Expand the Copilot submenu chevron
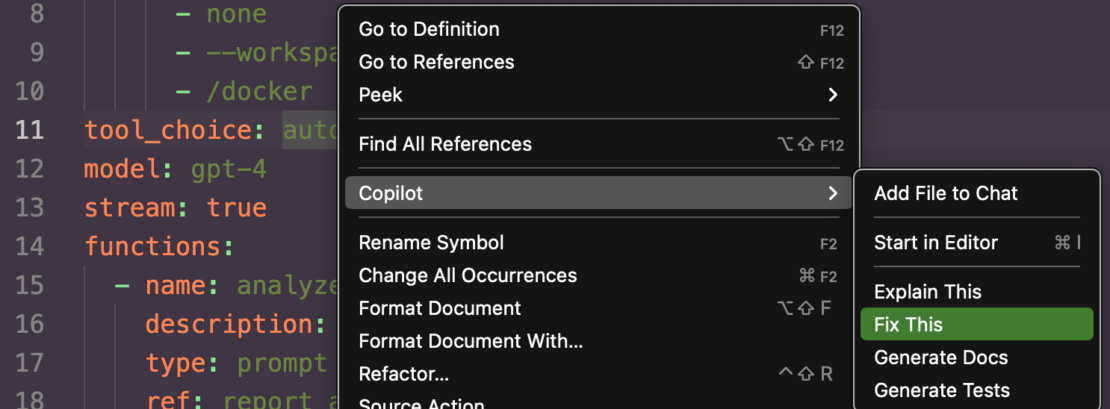 (833, 193)
